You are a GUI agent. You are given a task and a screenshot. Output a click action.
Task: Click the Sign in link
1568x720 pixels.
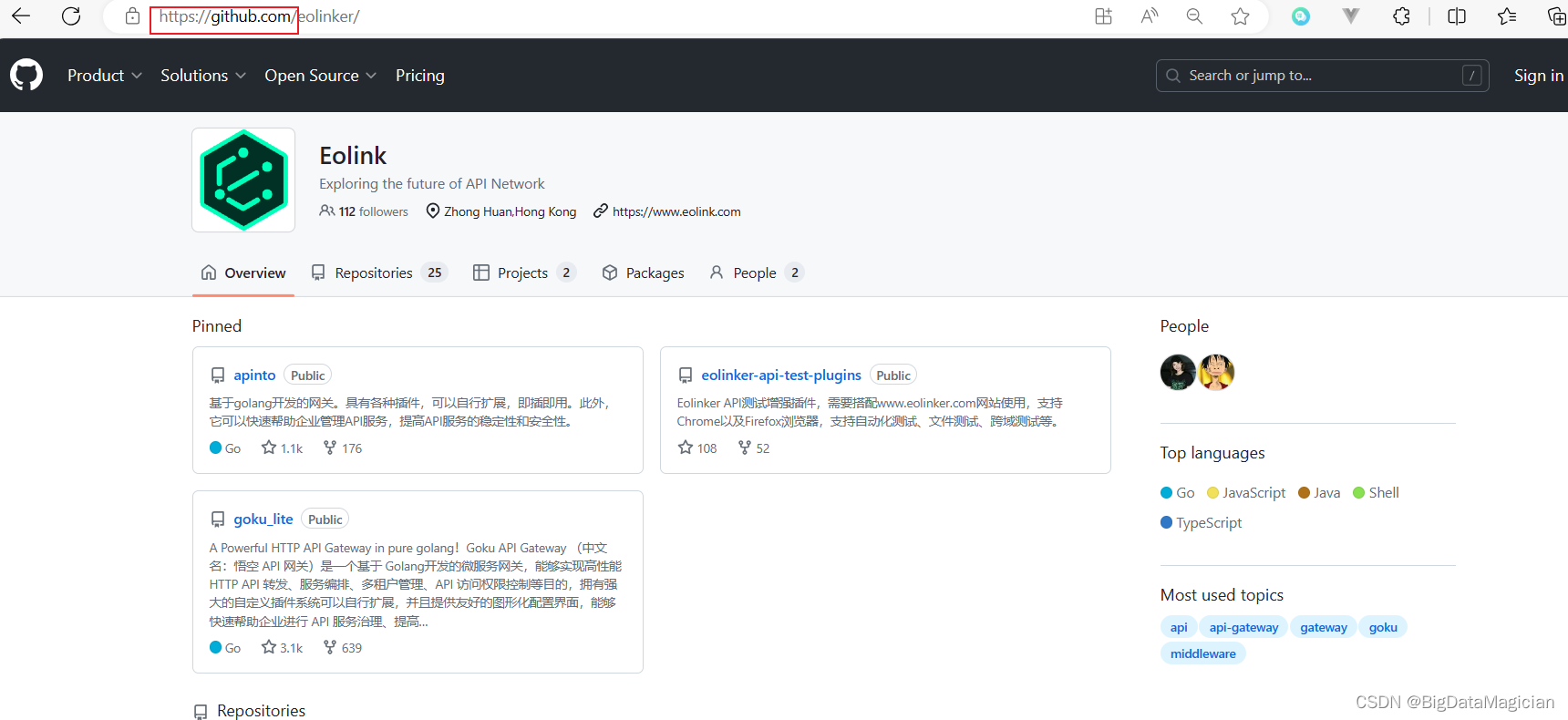1539,76
